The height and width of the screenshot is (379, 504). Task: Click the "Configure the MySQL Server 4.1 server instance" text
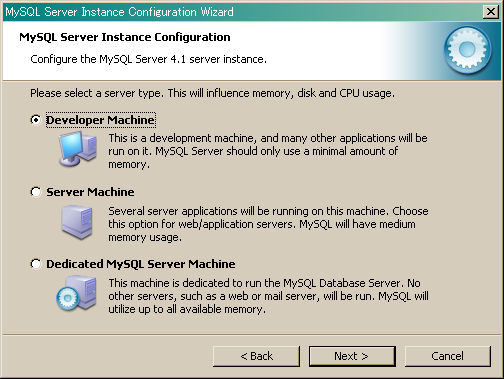(x=148, y=59)
